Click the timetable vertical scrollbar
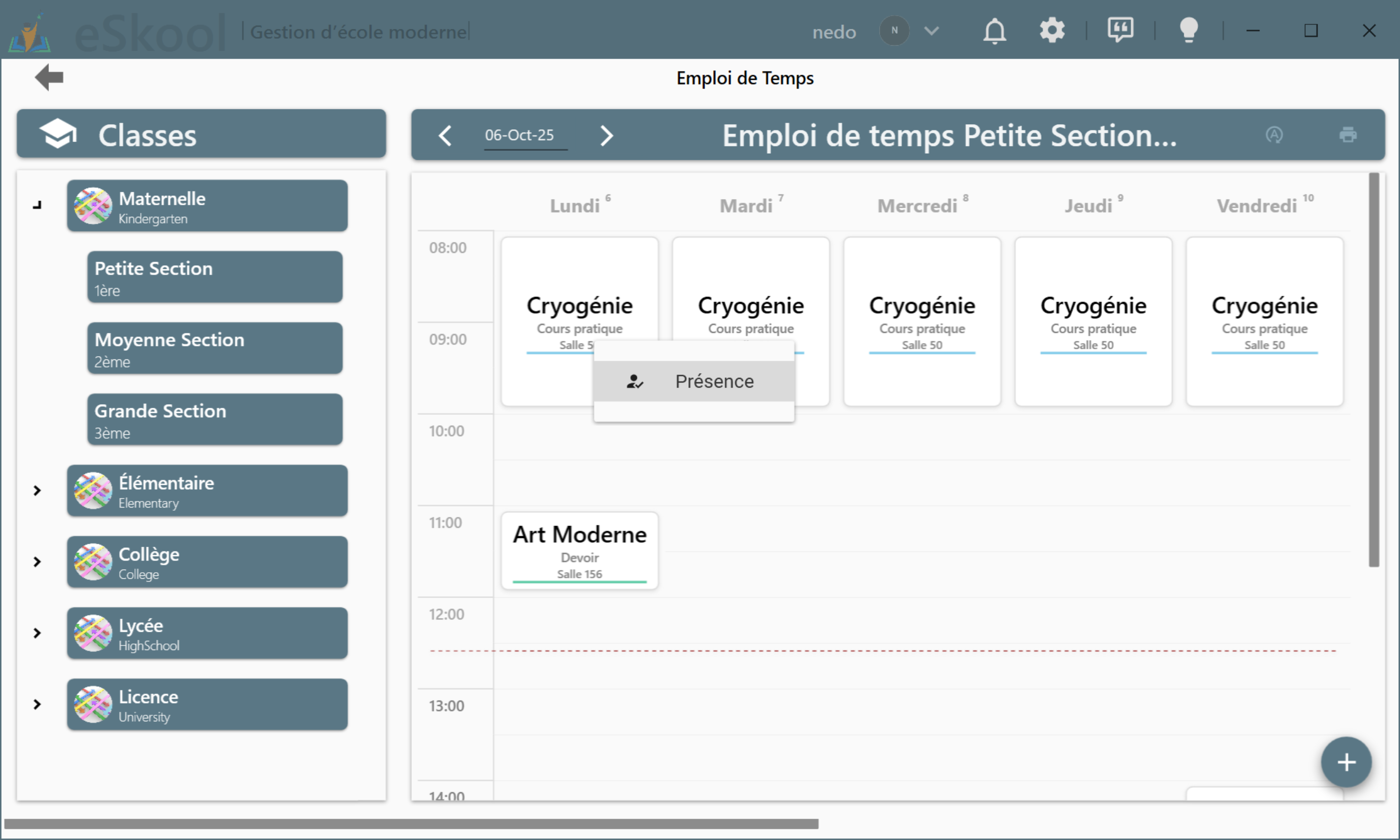The image size is (1400, 840). tap(1374, 370)
